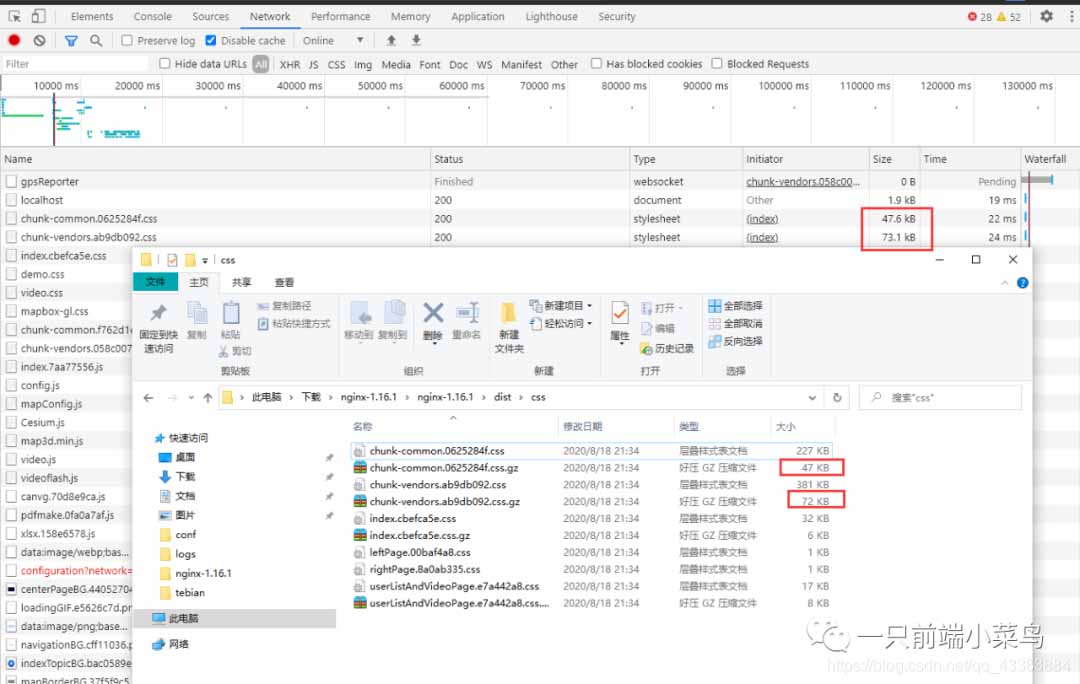This screenshot has height=684, width=1080.
Task: Stop recording network log
Action: coord(14,41)
